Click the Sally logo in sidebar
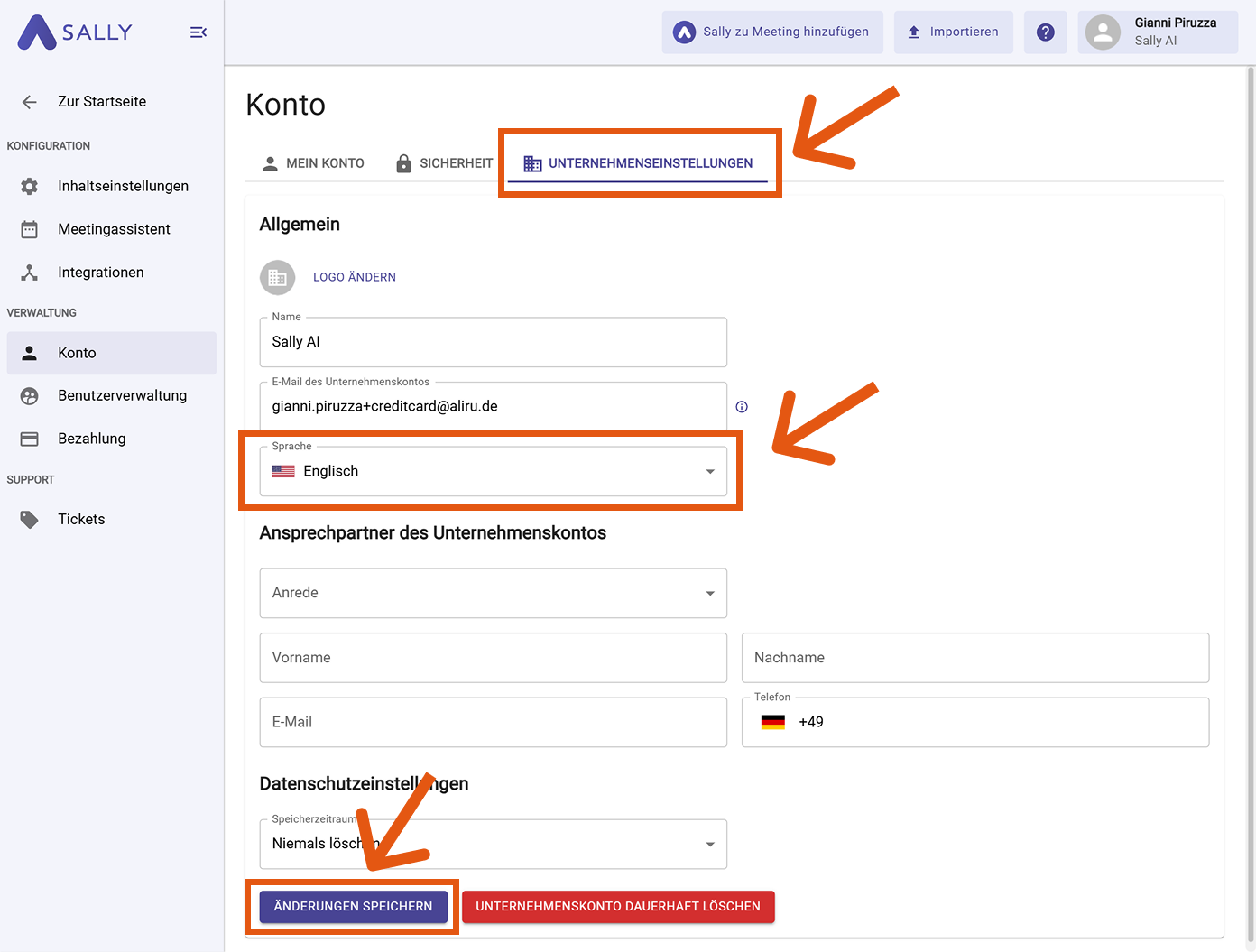Image resolution: width=1256 pixels, height=952 pixels. click(75, 32)
